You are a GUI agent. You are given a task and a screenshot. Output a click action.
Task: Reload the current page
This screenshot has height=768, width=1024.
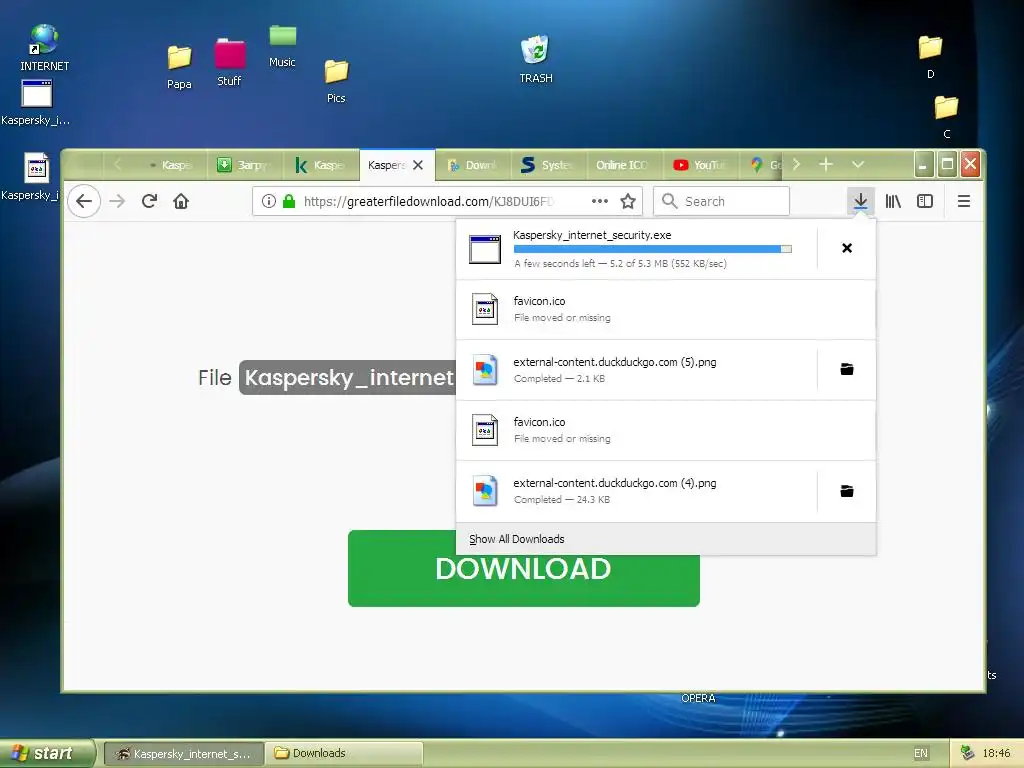(x=150, y=201)
